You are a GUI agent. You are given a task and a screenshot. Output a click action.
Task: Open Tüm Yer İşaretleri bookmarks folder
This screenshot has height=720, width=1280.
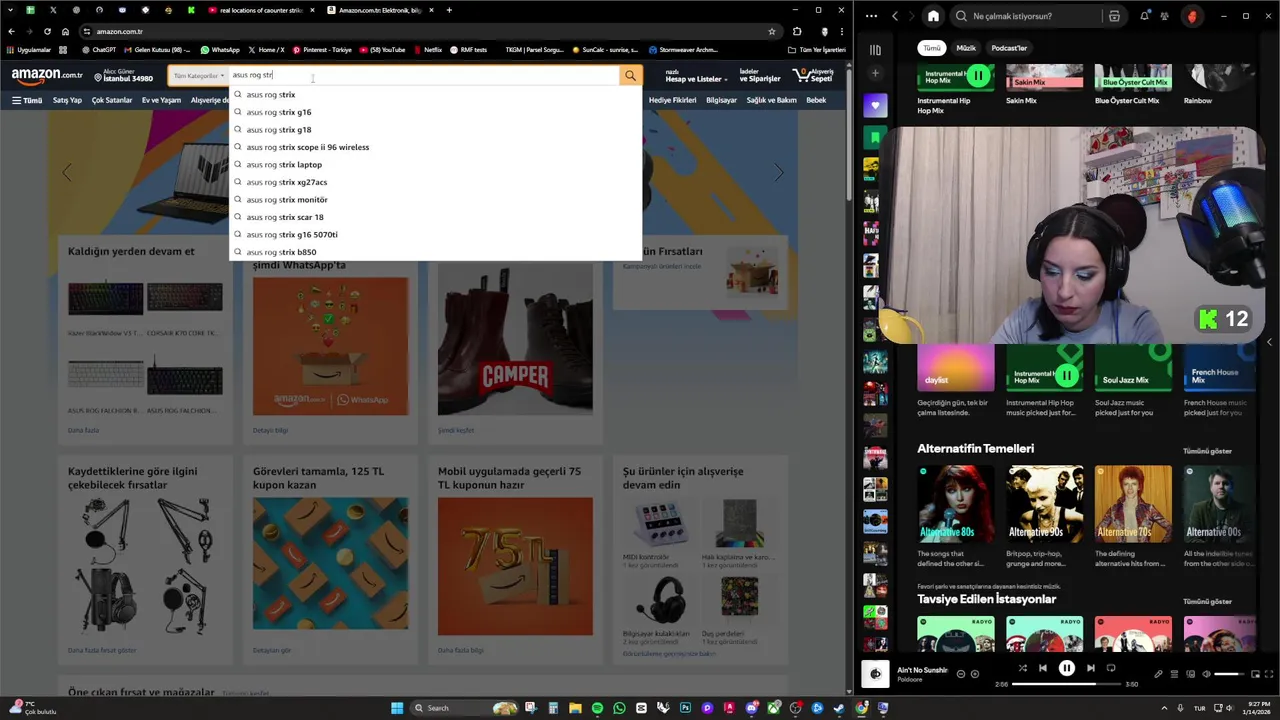816,49
